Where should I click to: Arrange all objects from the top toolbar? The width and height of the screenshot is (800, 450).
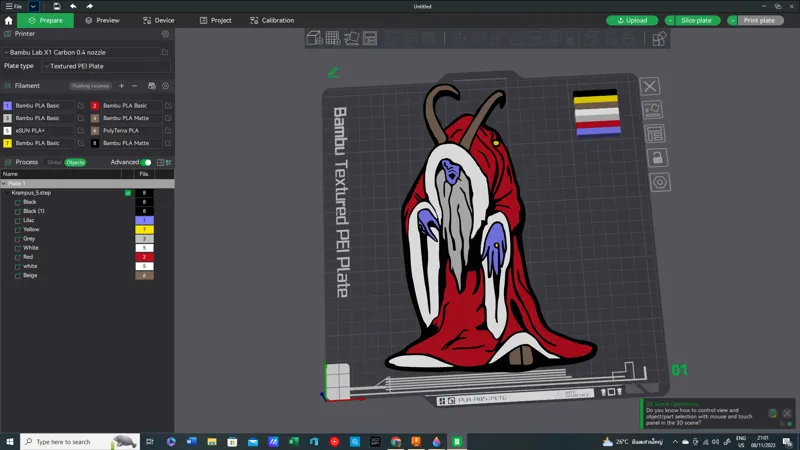pyautogui.click(x=370, y=38)
